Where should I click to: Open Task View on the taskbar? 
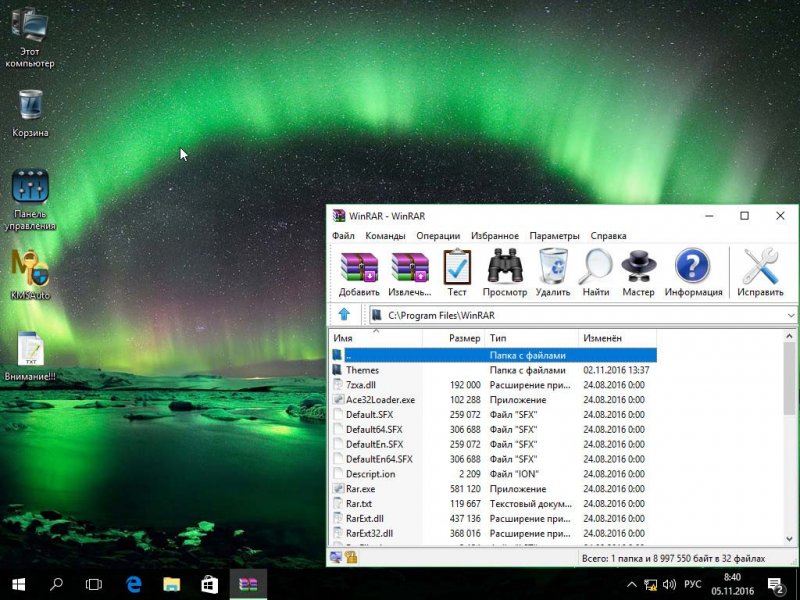93,585
